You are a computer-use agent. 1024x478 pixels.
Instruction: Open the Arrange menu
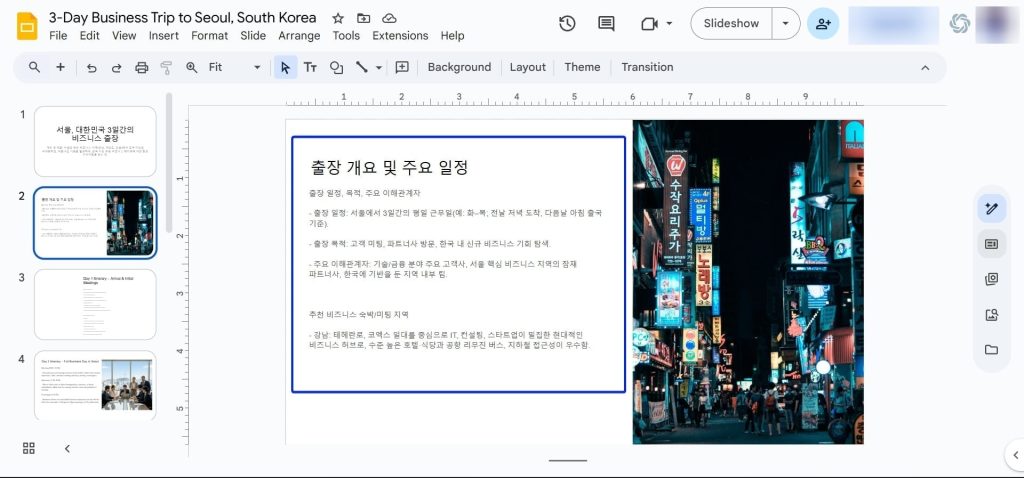tap(299, 36)
